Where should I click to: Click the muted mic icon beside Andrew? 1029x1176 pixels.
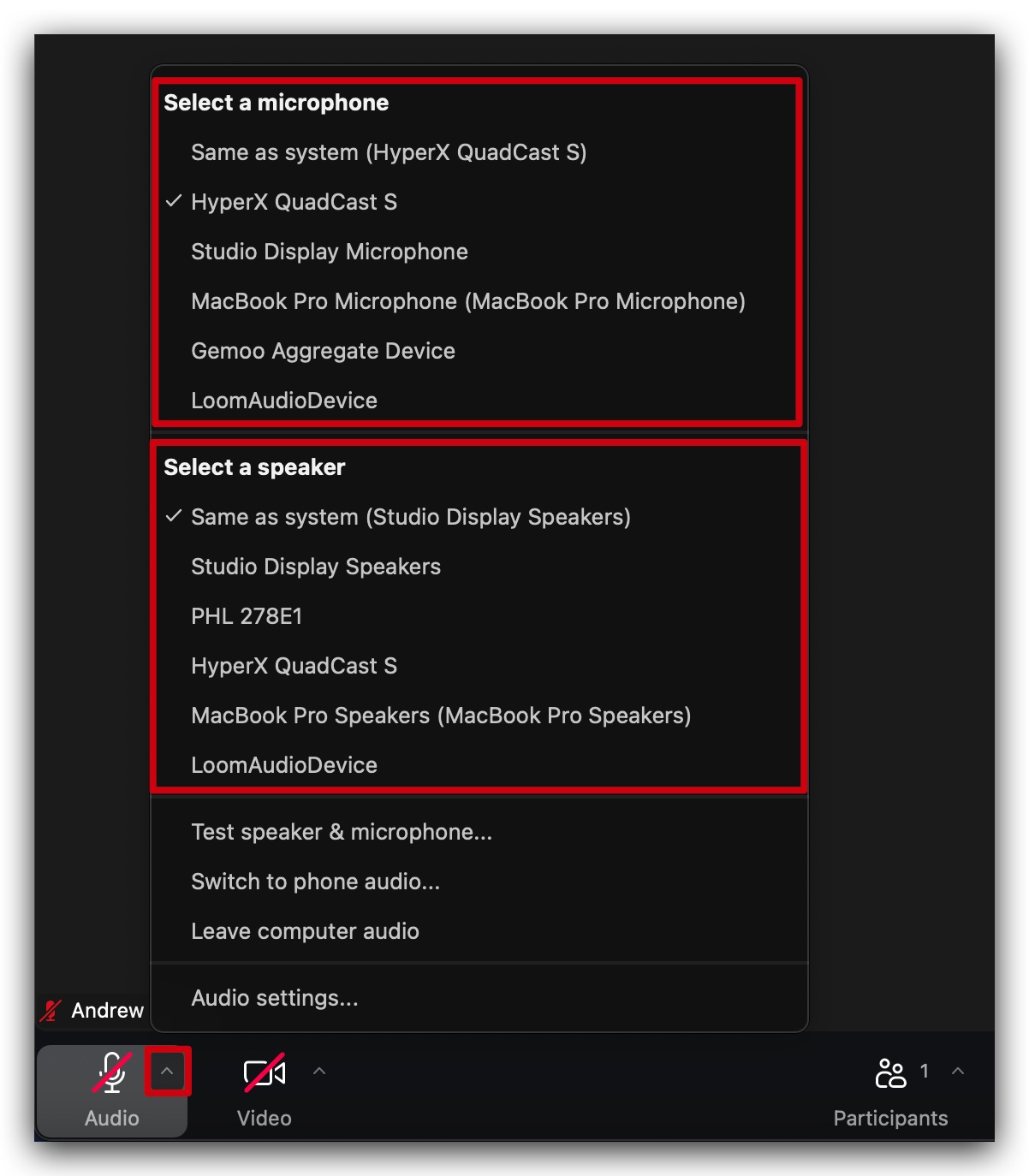tap(49, 1010)
